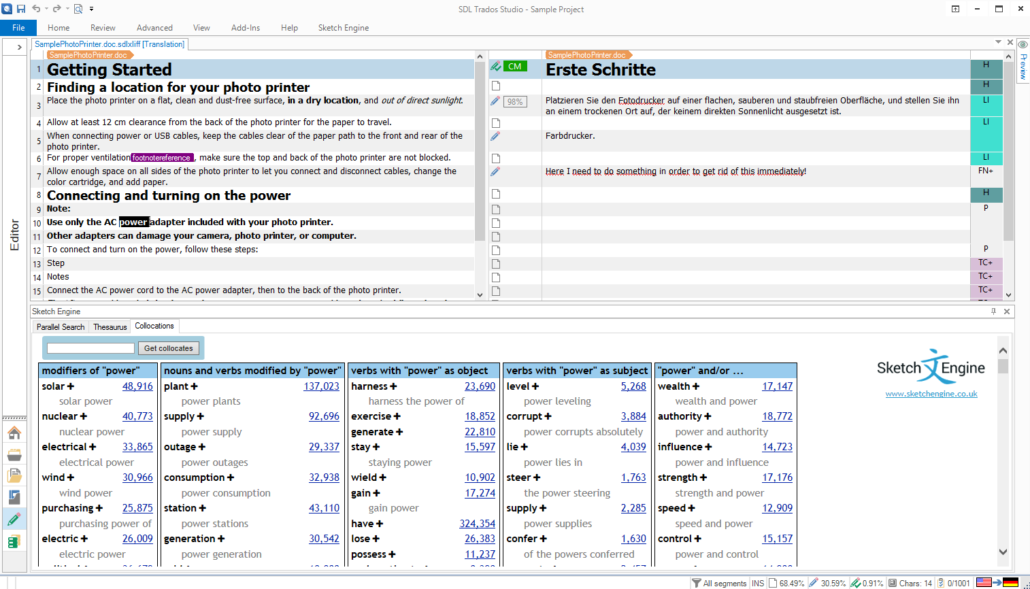Click the collocates search input field
The width and height of the screenshot is (1030, 589).
(90, 348)
